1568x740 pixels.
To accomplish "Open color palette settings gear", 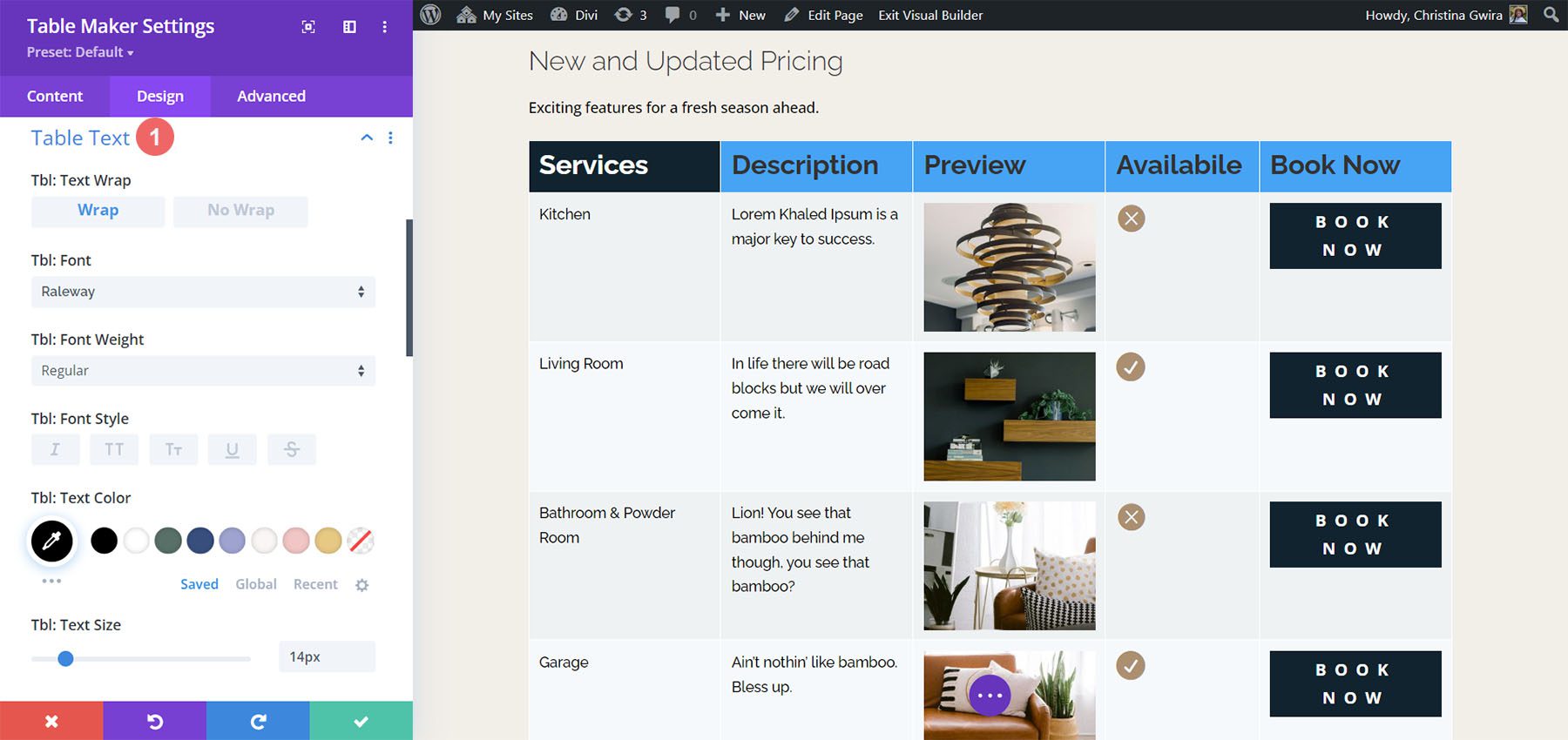I will point(362,585).
